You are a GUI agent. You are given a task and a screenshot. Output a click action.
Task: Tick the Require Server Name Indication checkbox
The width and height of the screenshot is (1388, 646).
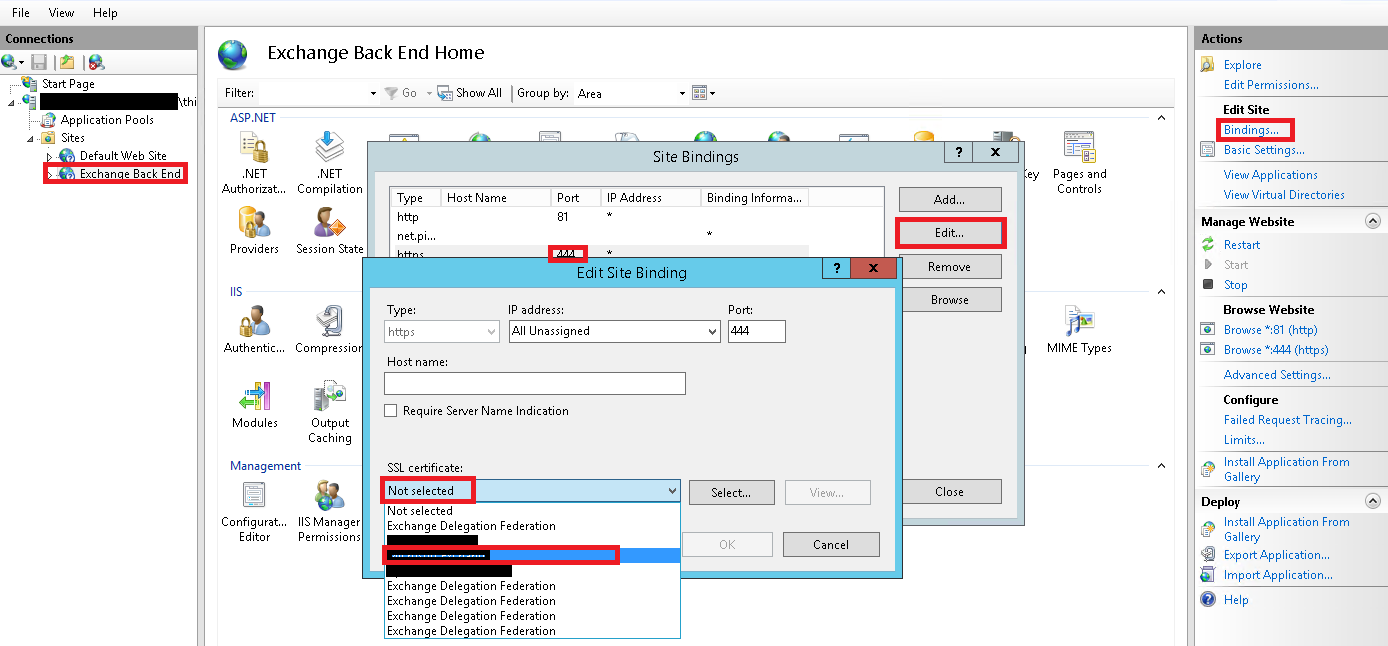coord(392,411)
